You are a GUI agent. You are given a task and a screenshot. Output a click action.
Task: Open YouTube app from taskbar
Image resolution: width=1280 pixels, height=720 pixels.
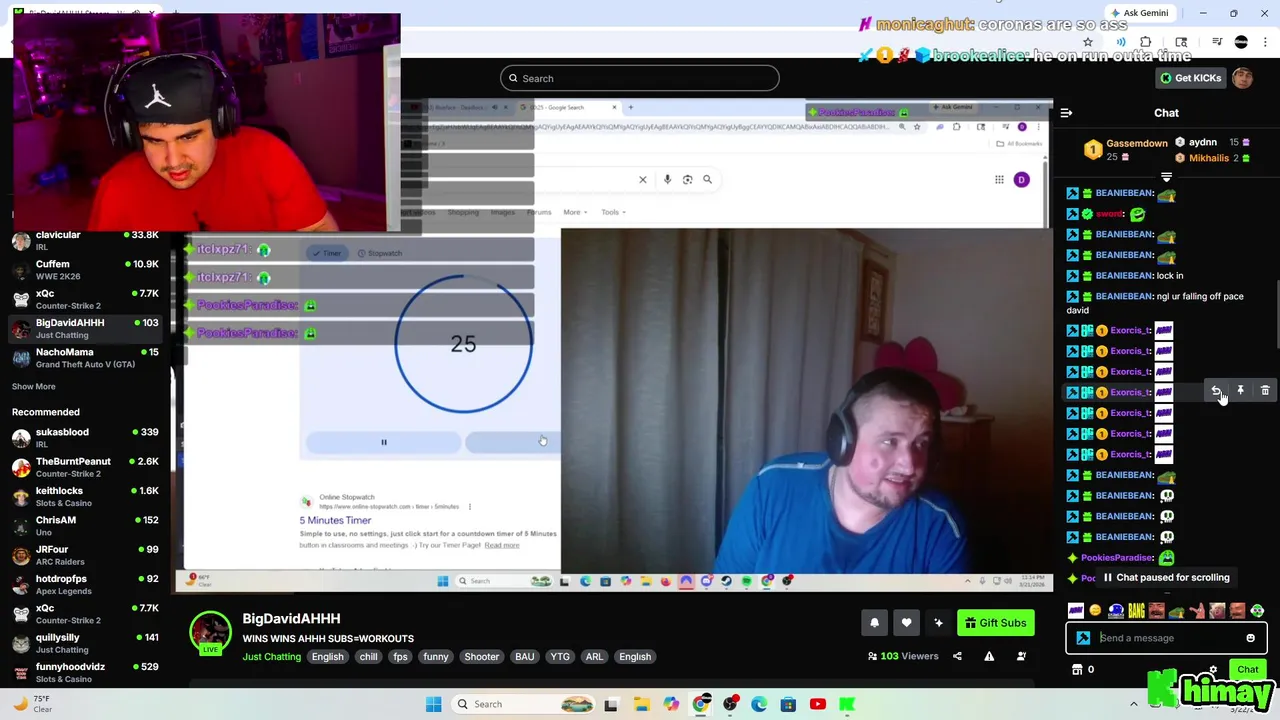pyautogui.click(x=818, y=704)
